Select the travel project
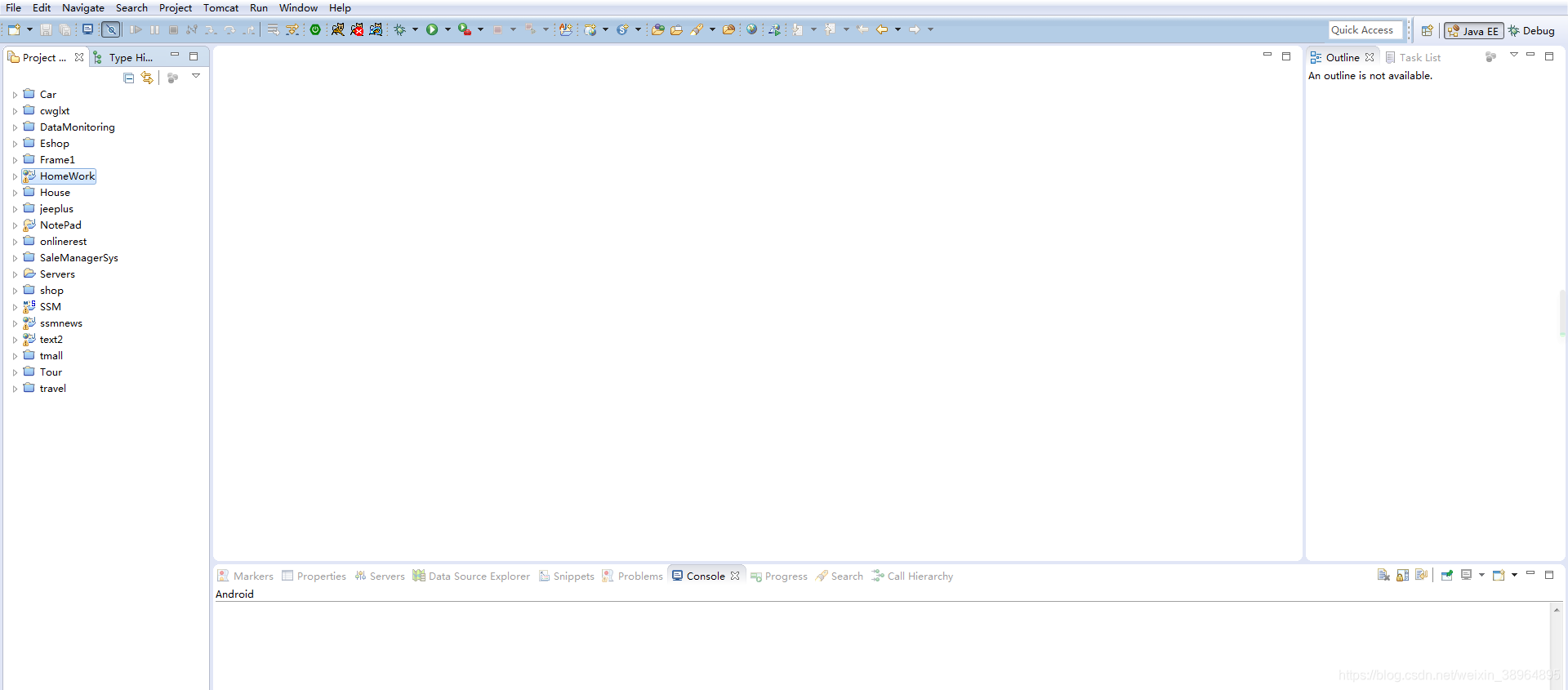Screen dimensions: 1568x690 [x=53, y=389]
